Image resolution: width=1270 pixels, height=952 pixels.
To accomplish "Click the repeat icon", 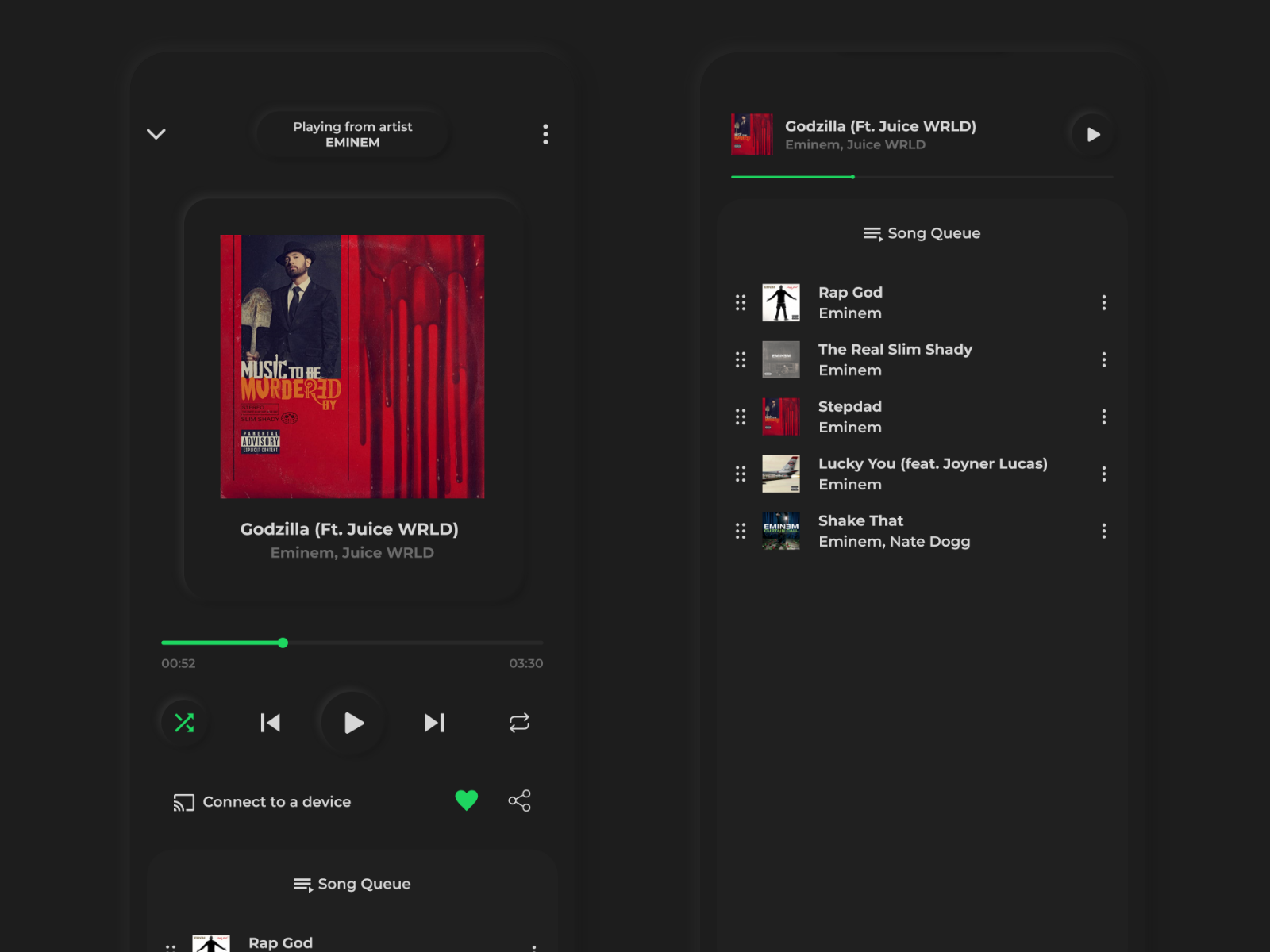I will coord(520,723).
